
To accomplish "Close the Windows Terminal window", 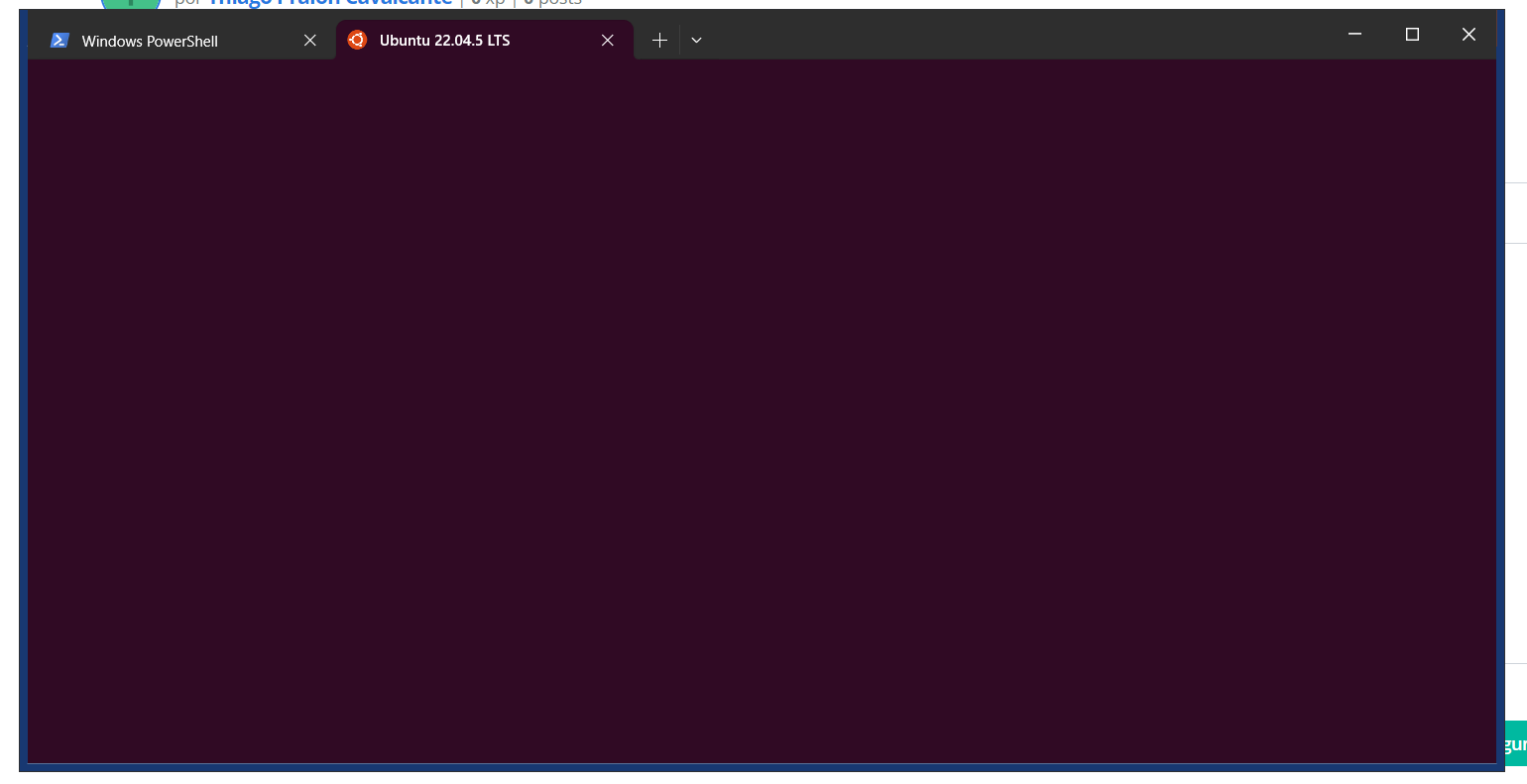I will point(1468,35).
